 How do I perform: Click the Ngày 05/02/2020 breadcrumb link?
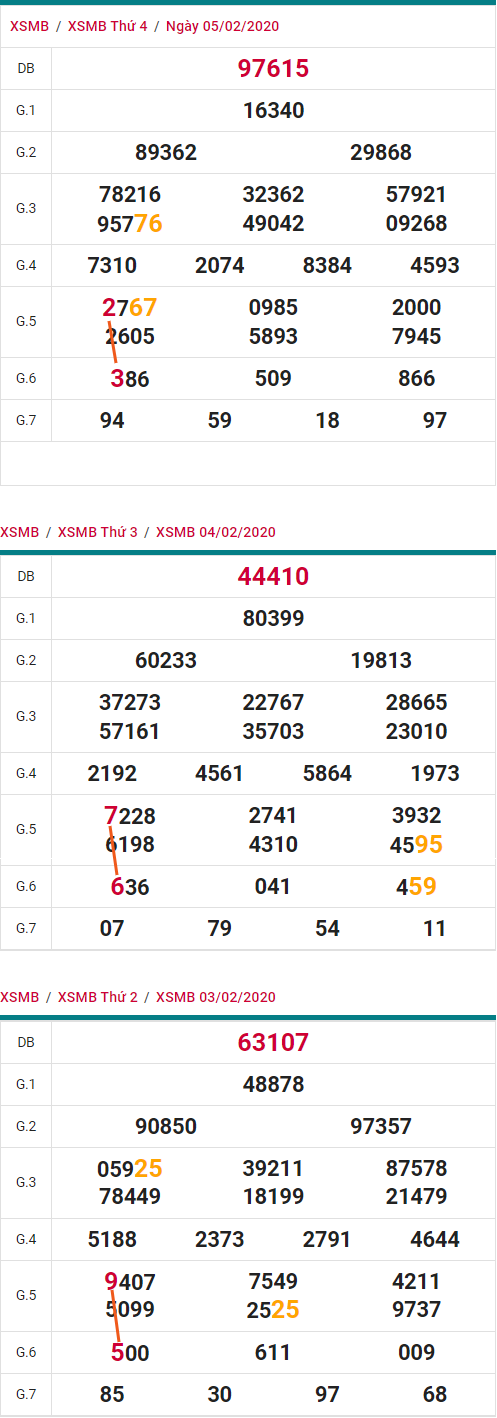pyautogui.click(x=222, y=26)
